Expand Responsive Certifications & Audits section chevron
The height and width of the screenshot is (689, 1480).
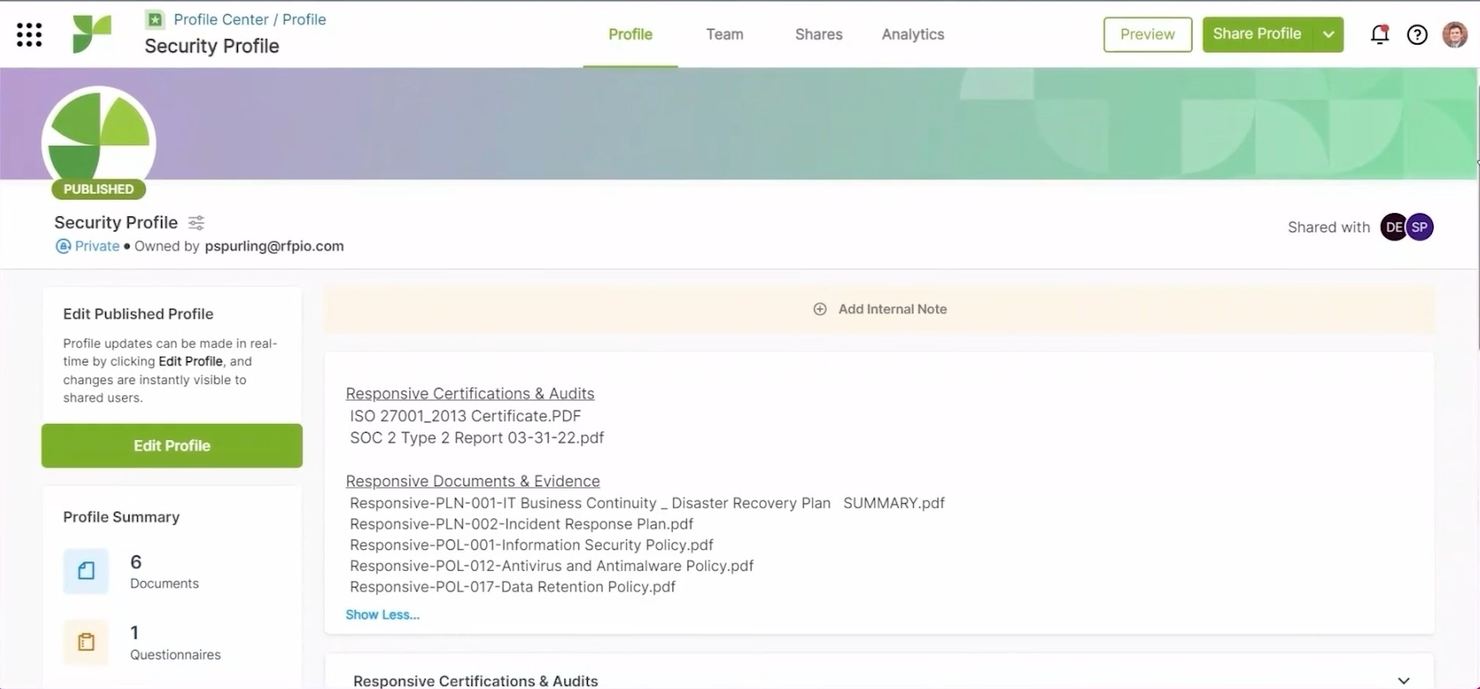(x=1404, y=681)
